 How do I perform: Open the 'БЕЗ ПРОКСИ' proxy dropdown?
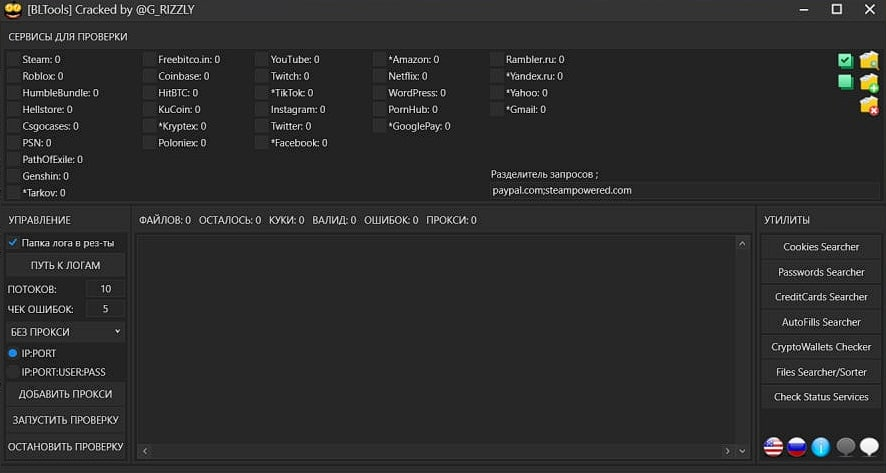tap(66, 332)
